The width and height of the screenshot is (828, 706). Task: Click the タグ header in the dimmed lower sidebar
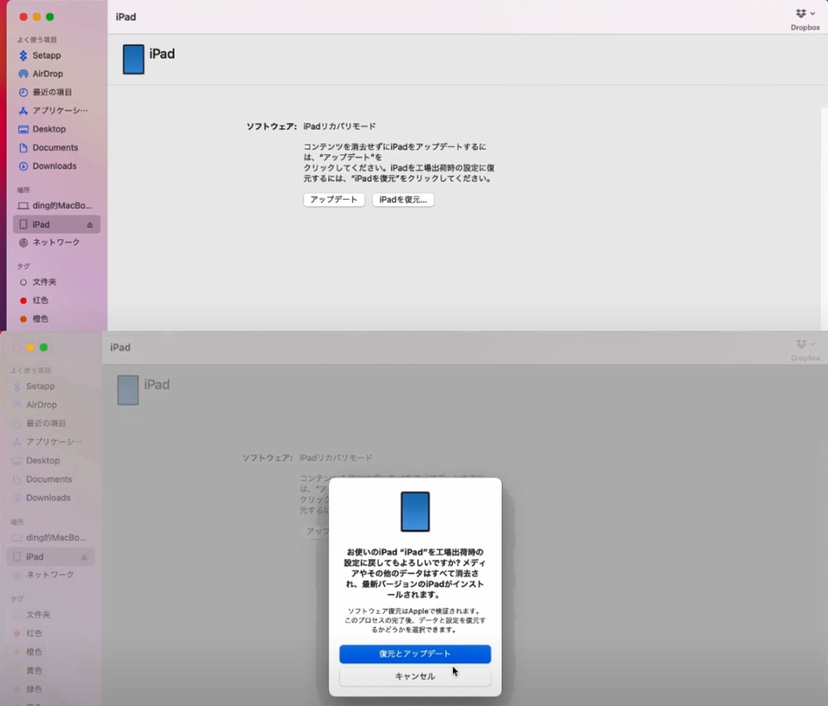[17, 599]
